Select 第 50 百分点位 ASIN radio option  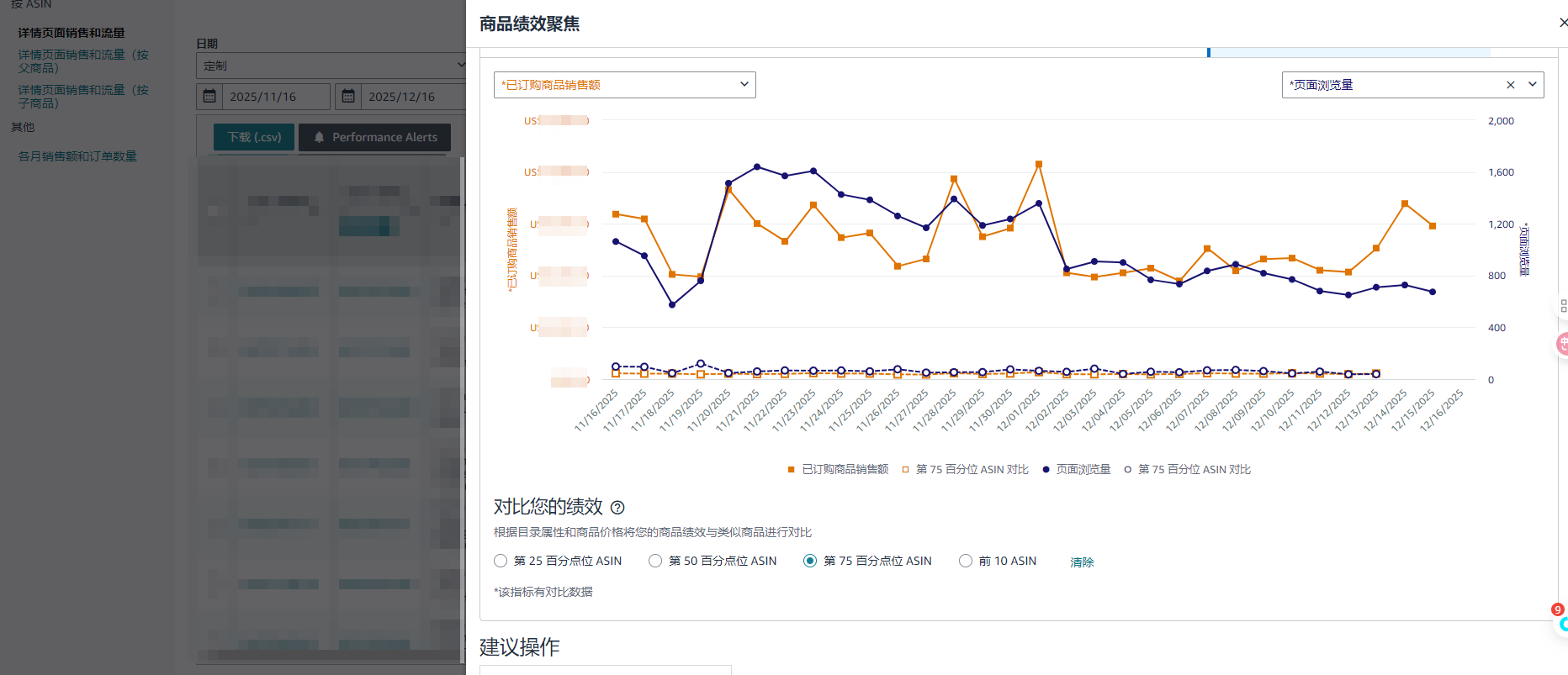click(x=655, y=561)
